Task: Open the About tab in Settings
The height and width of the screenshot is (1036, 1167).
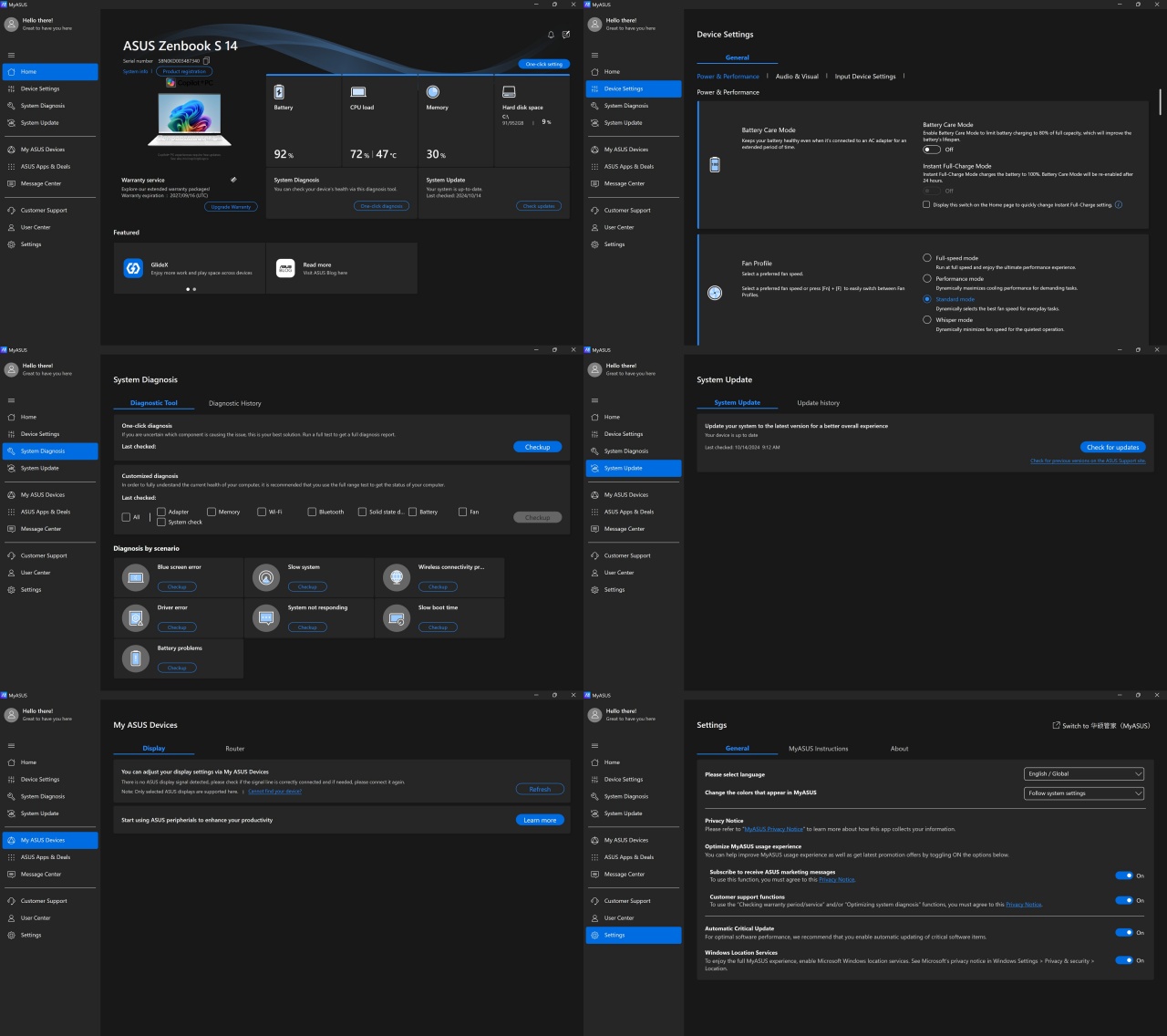Action: point(900,749)
